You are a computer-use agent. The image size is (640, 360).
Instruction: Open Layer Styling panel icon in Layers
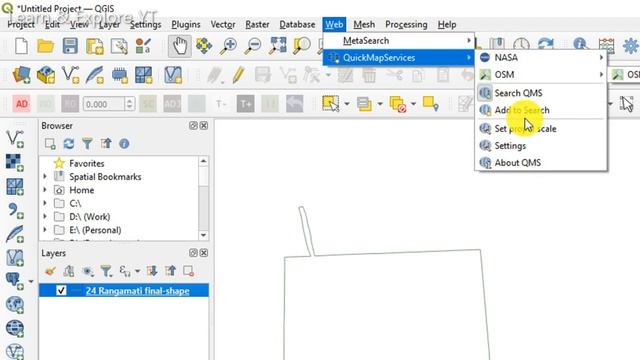tap(50, 271)
